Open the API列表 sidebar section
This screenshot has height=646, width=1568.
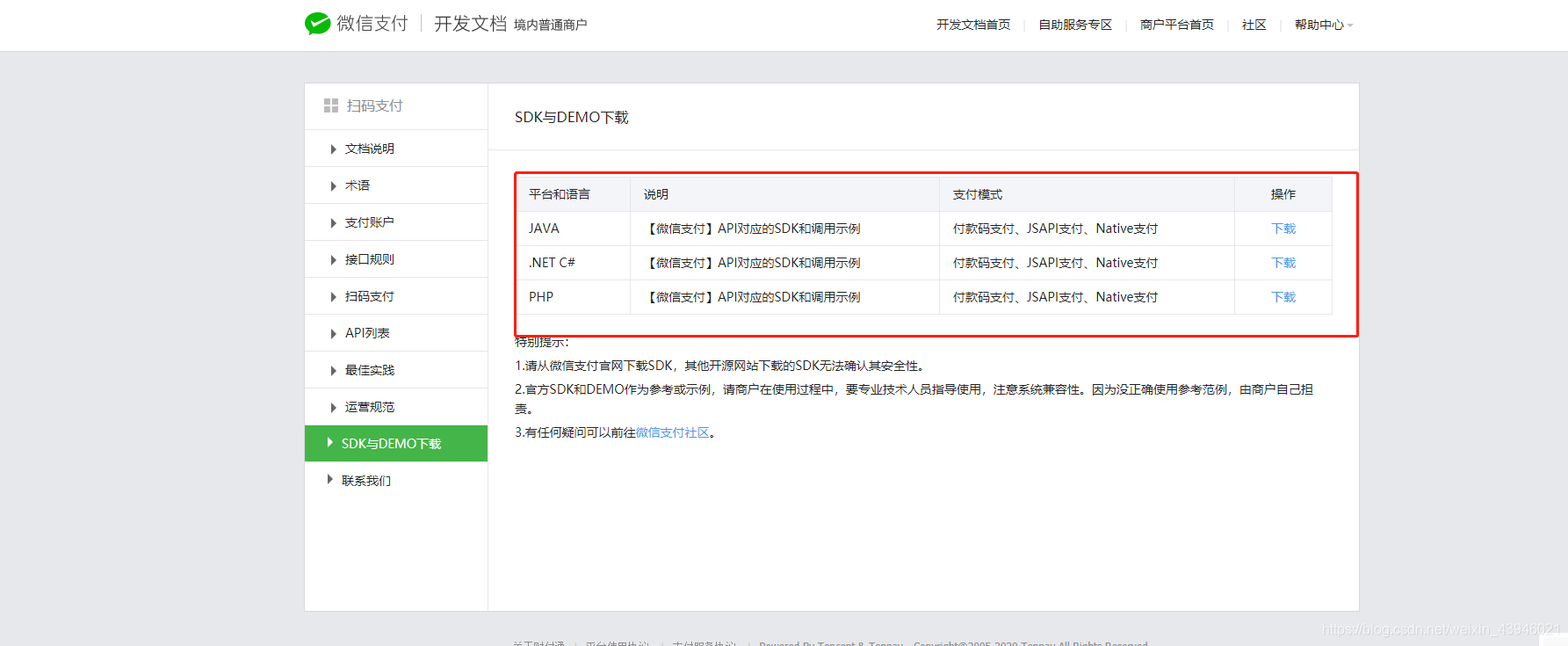396,333
